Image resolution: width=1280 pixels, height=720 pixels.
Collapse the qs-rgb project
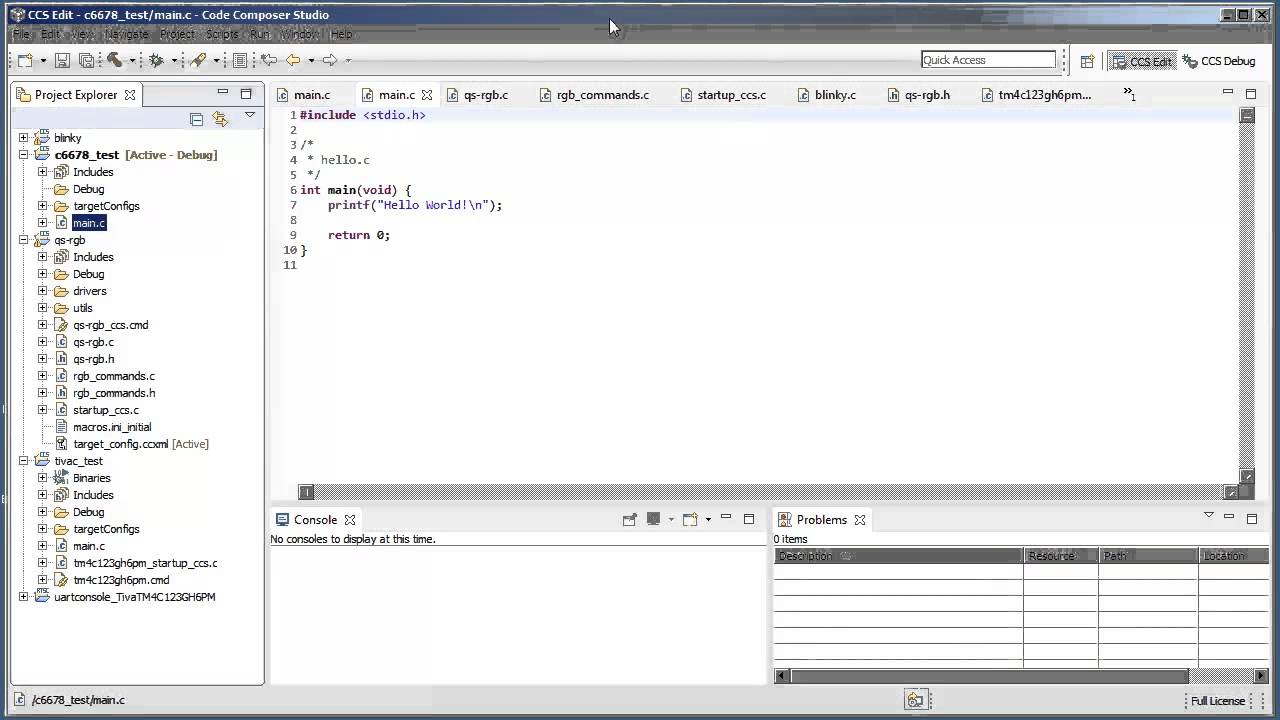tap(24, 240)
